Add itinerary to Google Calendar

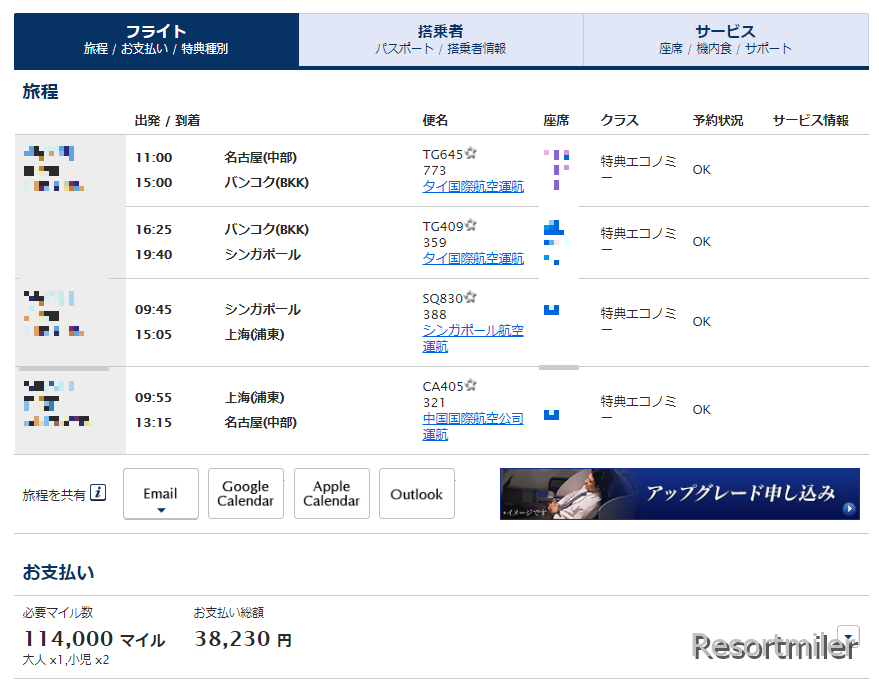point(246,494)
